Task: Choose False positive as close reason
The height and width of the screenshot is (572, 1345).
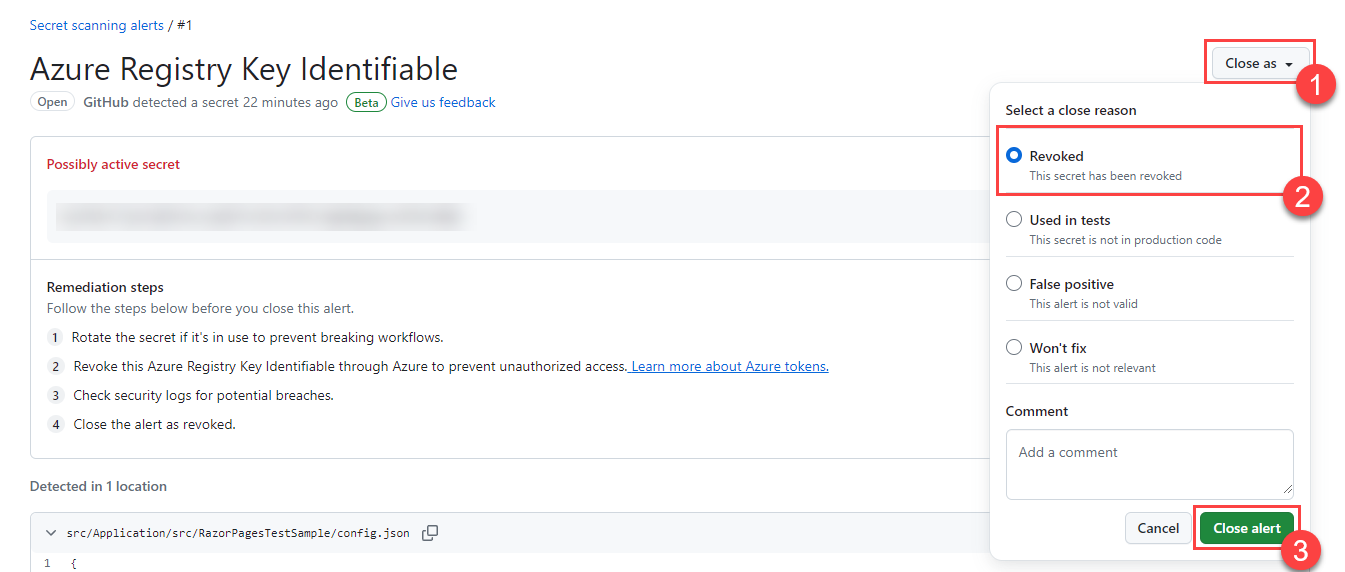Action: coord(1014,284)
